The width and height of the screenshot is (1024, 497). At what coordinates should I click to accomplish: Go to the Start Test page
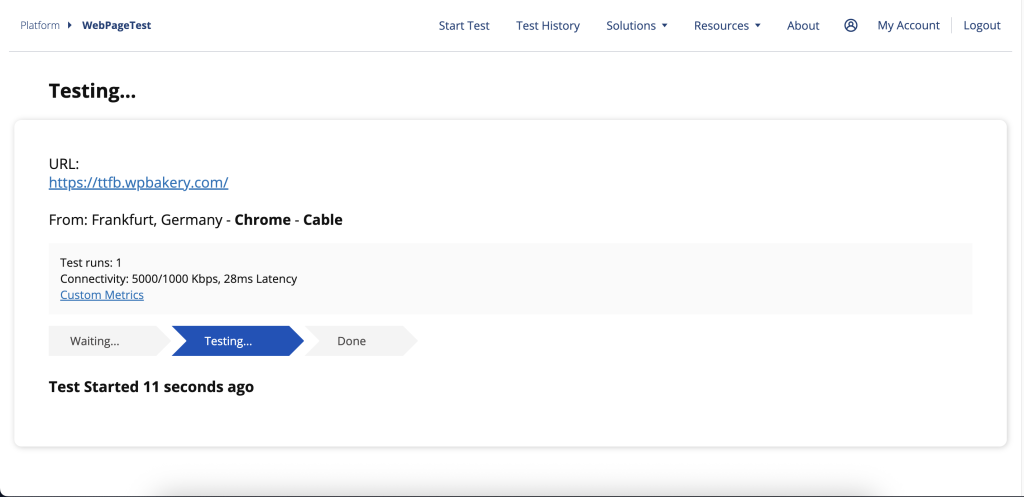coord(464,26)
